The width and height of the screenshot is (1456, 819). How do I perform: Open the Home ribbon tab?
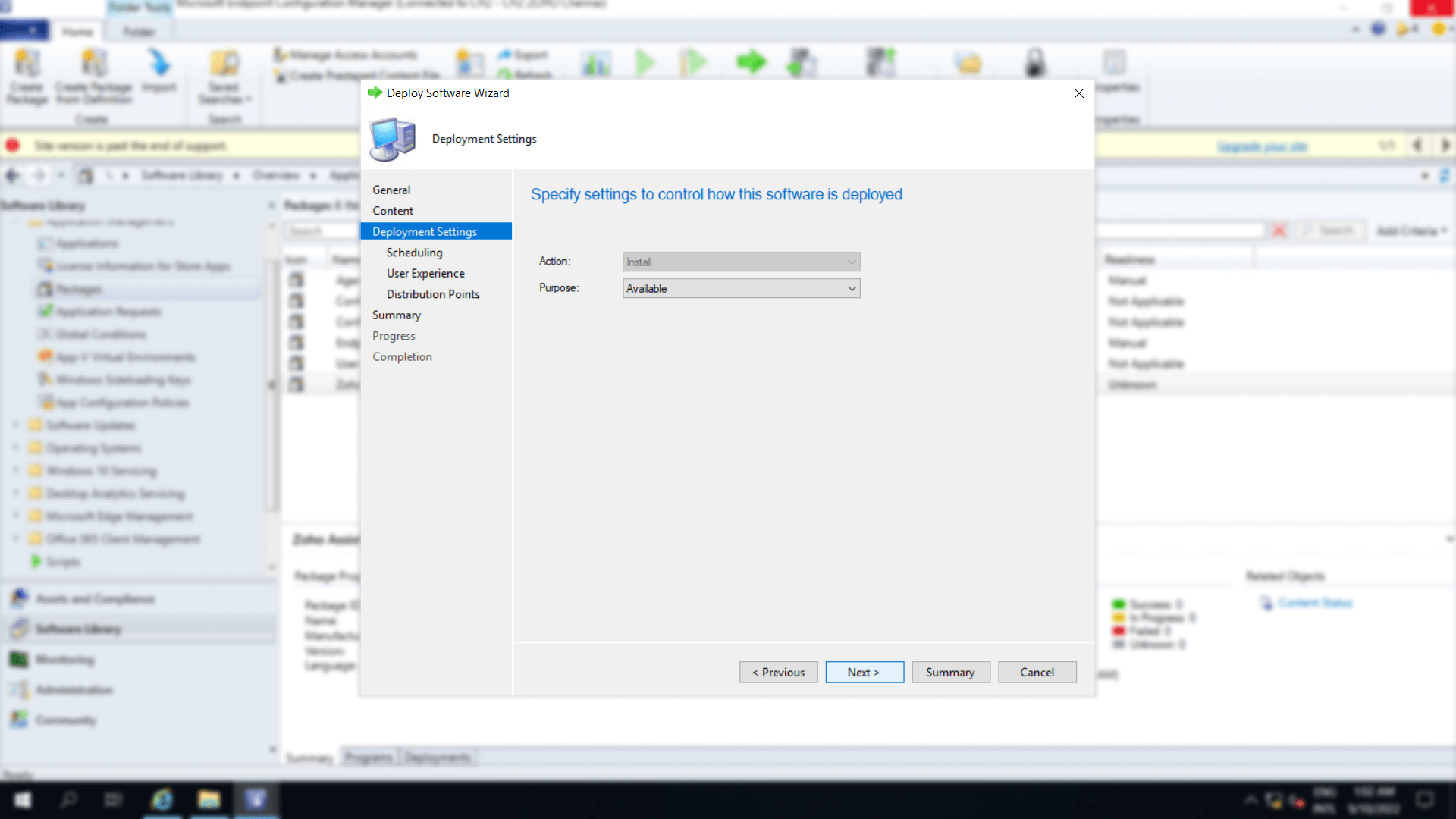point(77,32)
